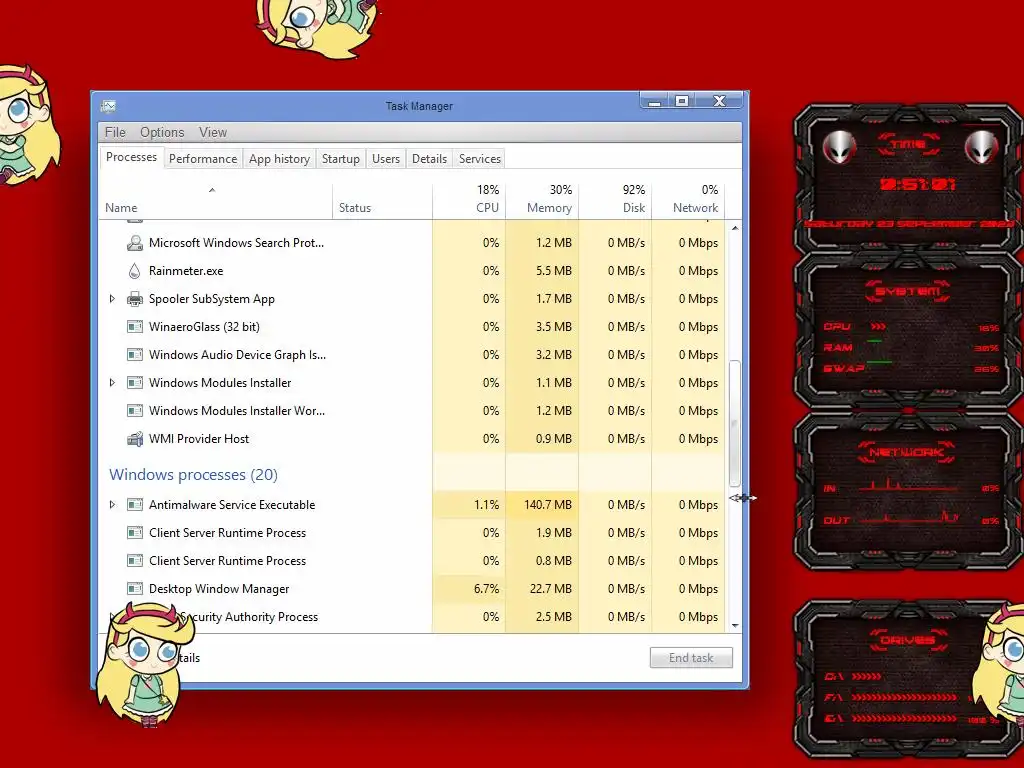Sort by the Network column header
Image resolution: width=1024 pixels, height=768 pixels.
pos(688,201)
